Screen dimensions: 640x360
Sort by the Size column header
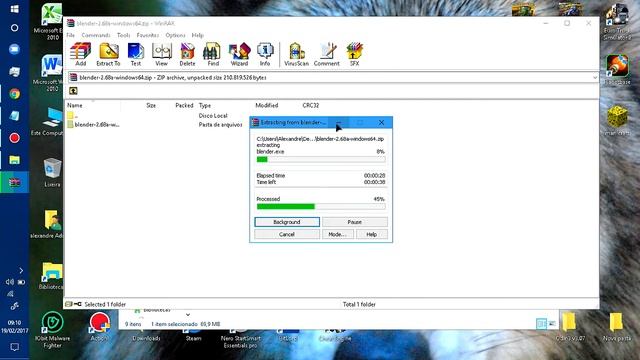[151, 105]
